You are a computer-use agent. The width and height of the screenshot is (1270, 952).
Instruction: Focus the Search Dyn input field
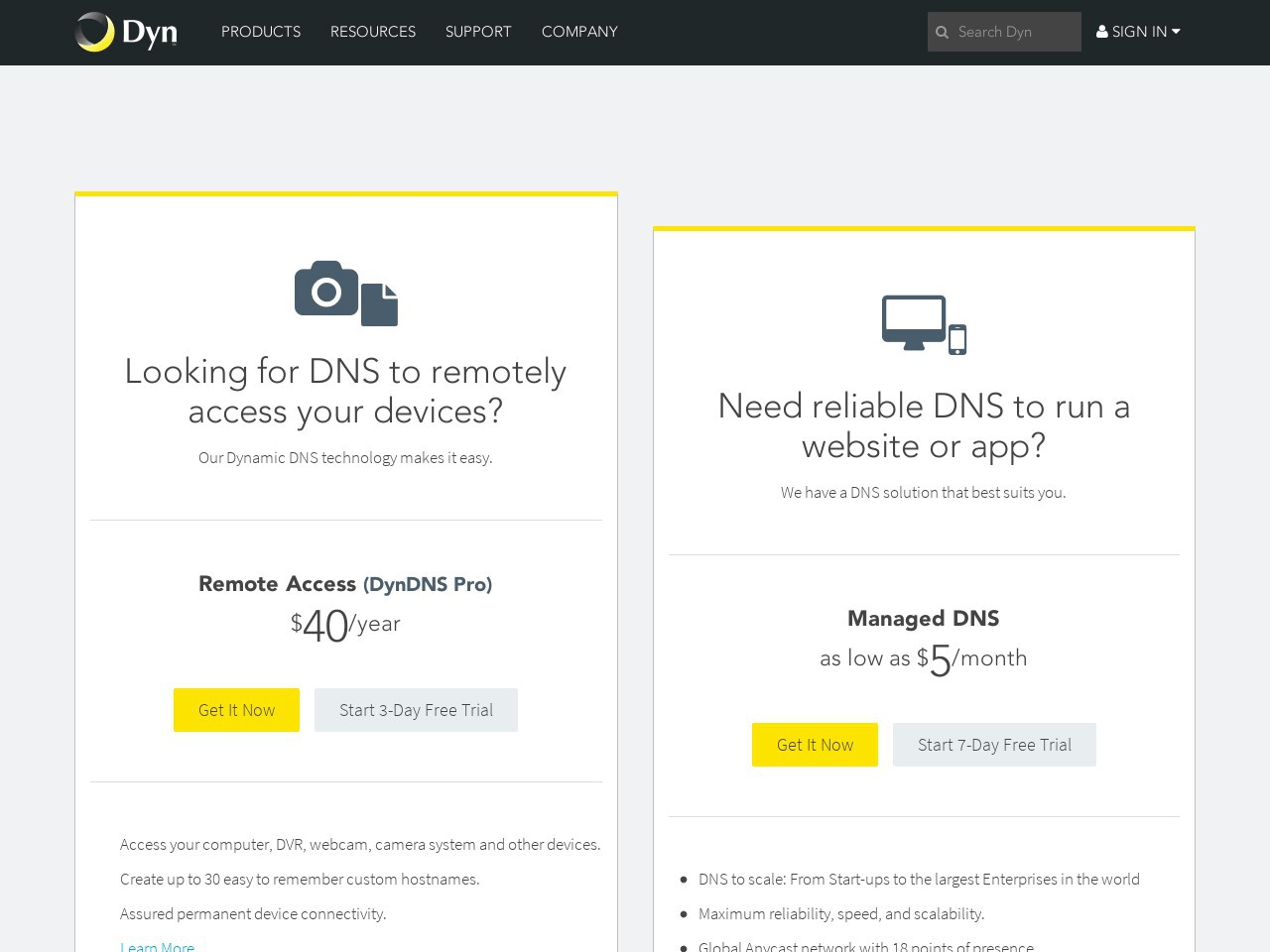1004,32
